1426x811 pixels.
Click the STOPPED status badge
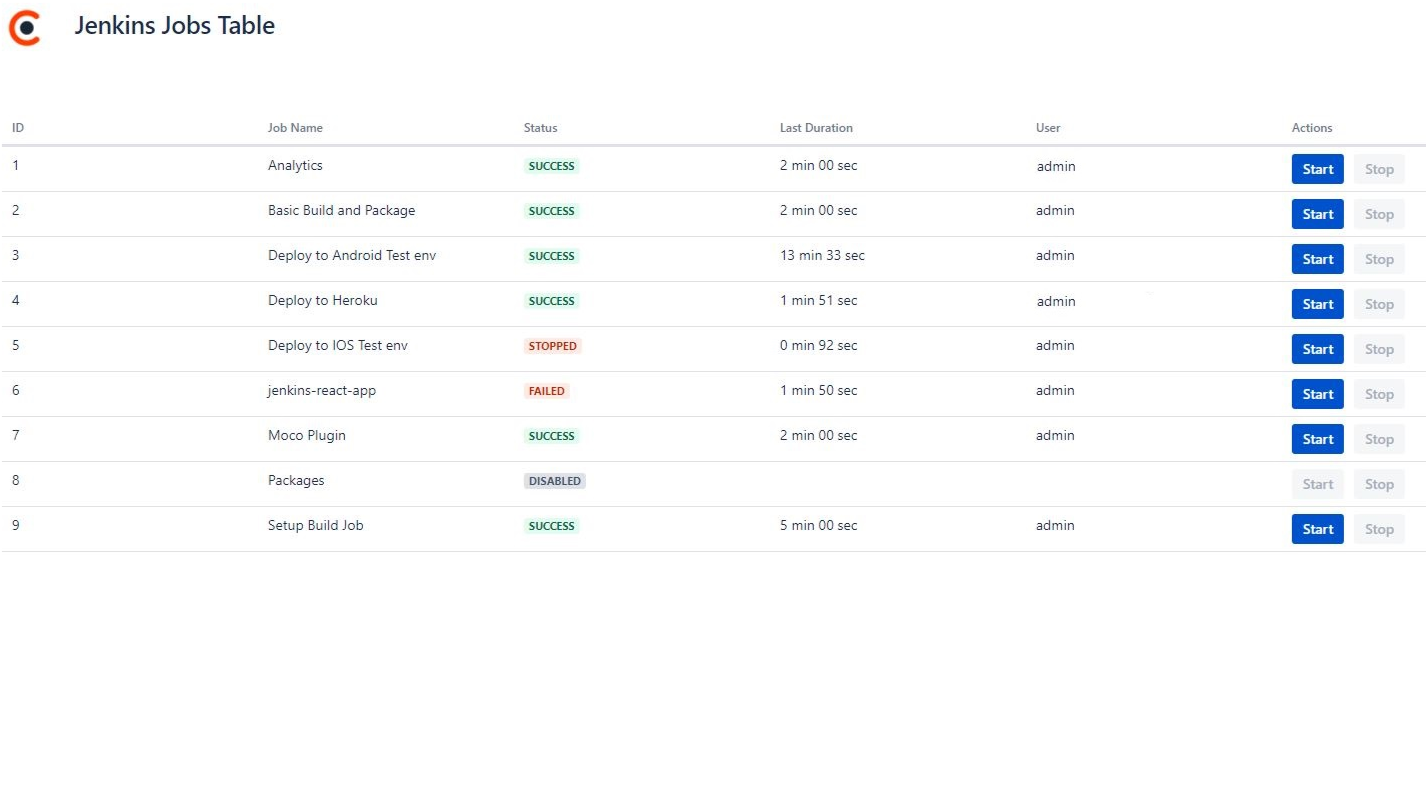pyautogui.click(x=553, y=346)
